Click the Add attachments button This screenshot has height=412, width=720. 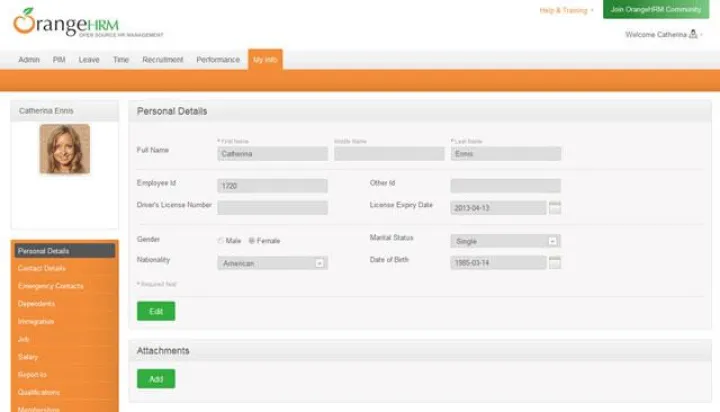[156, 379]
